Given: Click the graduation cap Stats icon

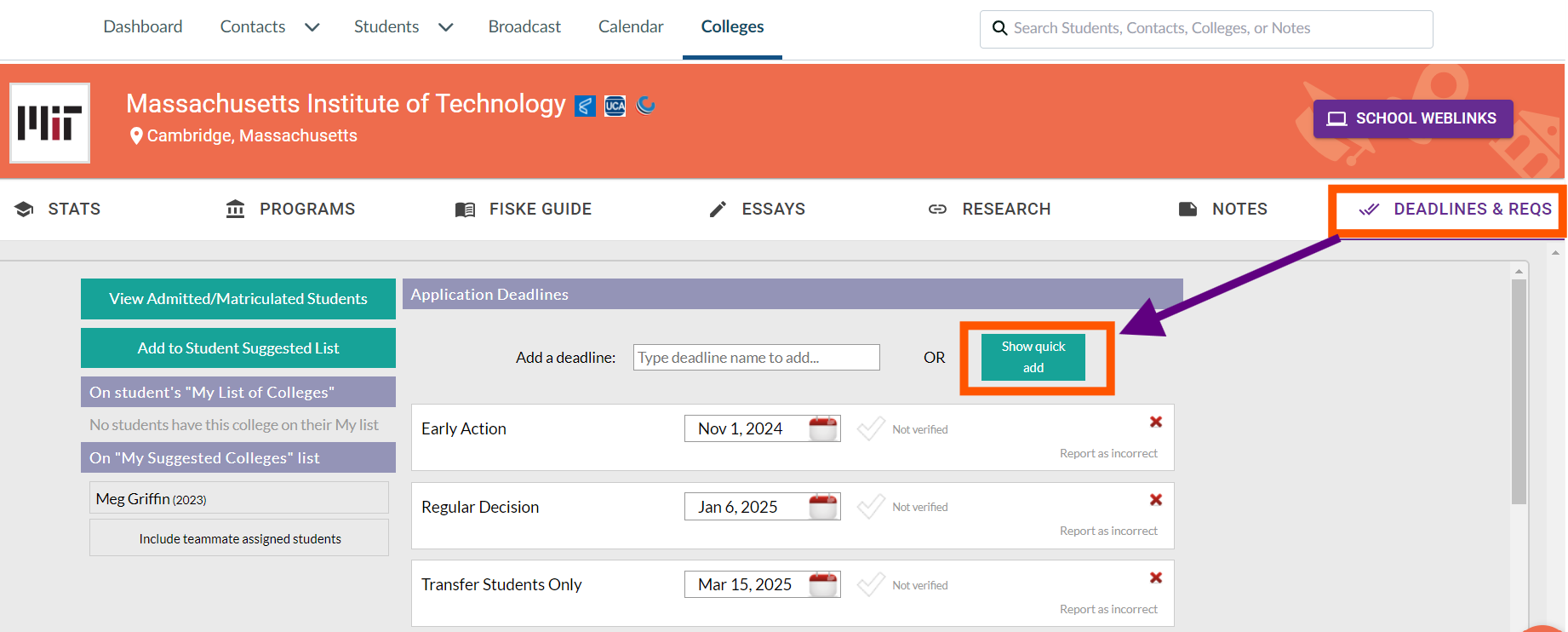Looking at the screenshot, I should pyautogui.click(x=24, y=209).
